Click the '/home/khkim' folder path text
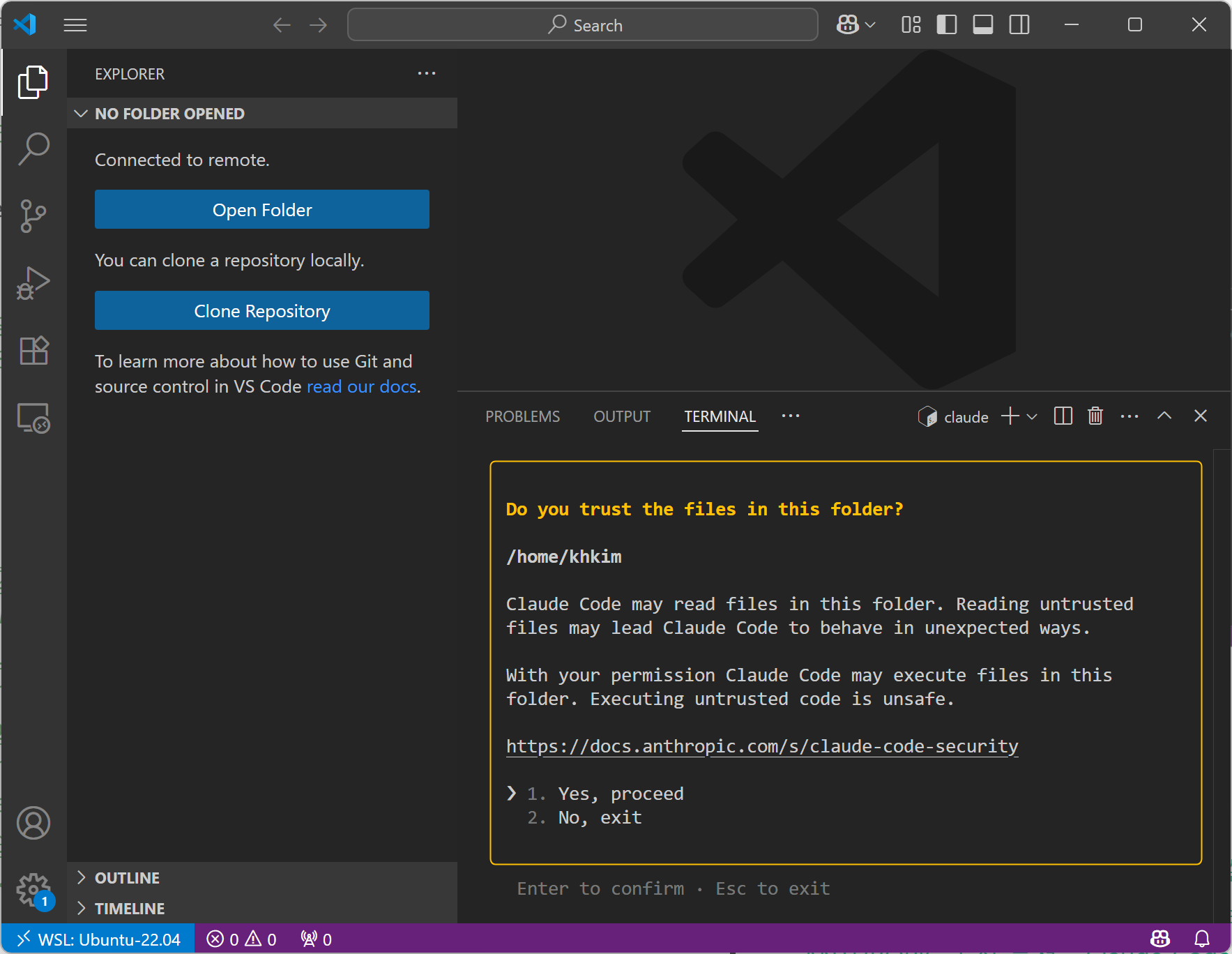The width and height of the screenshot is (1232, 954). point(563,556)
